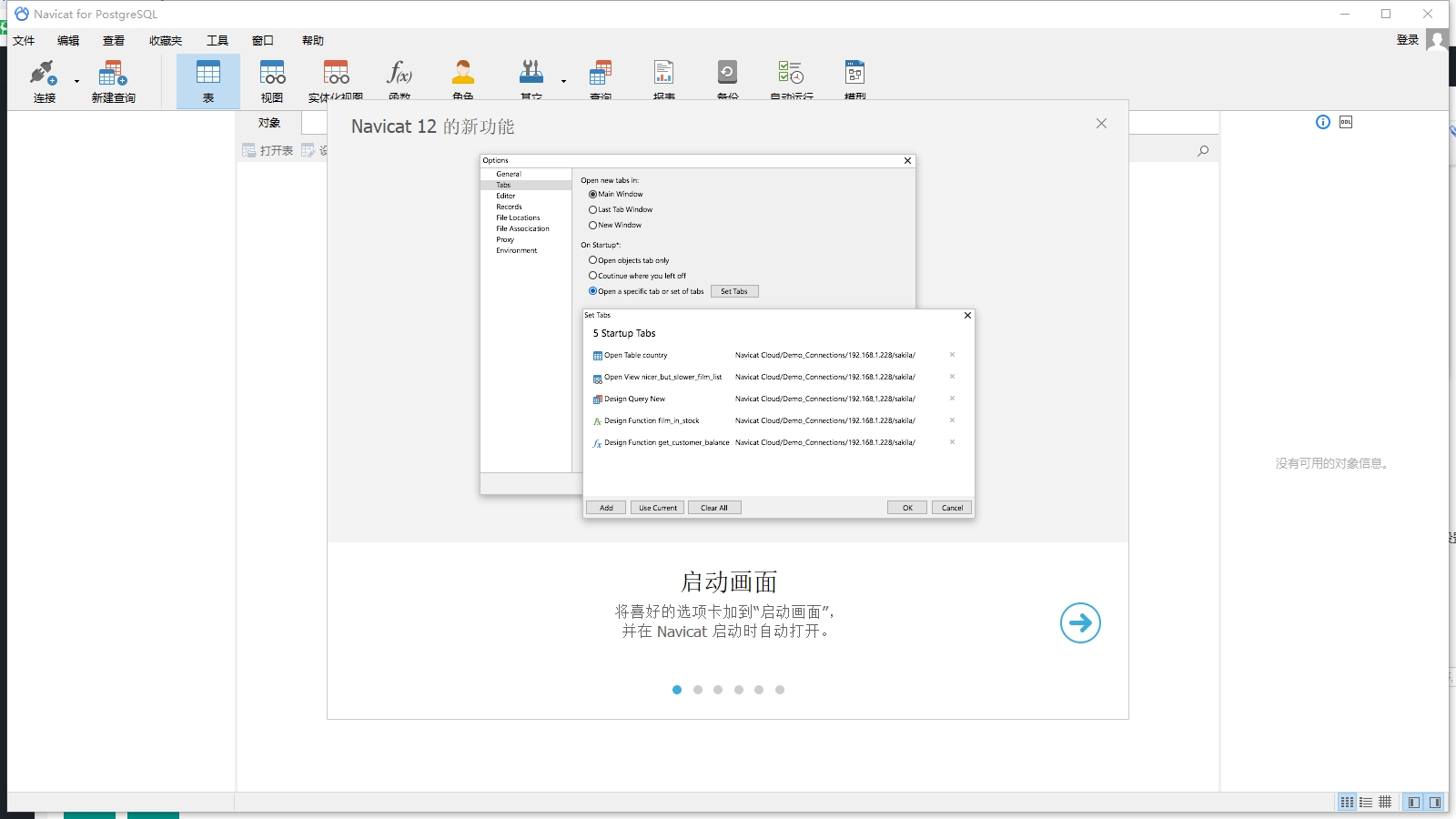The height and width of the screenshot is (819, 1456).
Task: Toggle the left navigation pane
Action: [1413, 803]
